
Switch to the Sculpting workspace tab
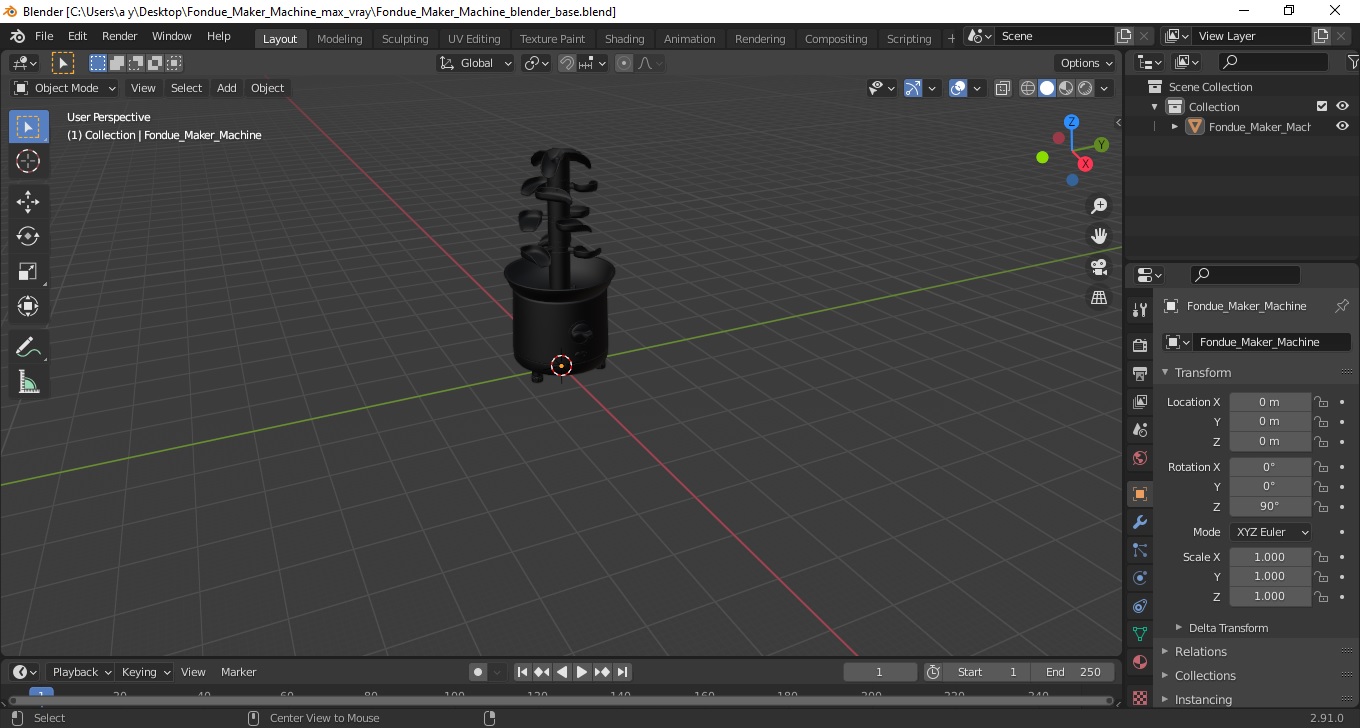click(x=405, y=39)
